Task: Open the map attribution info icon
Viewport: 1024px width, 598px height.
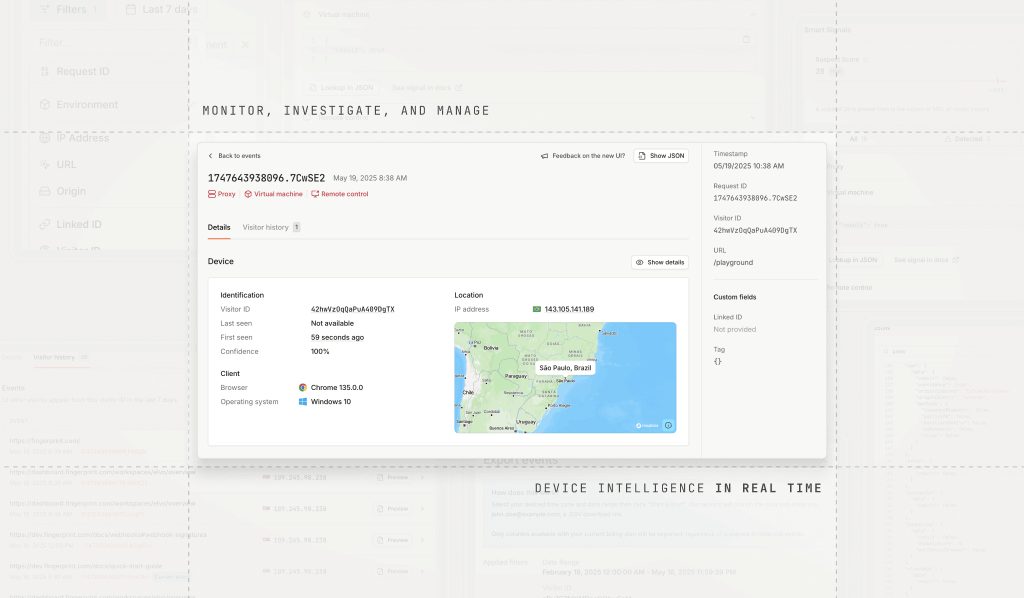Action: [668, 424]
